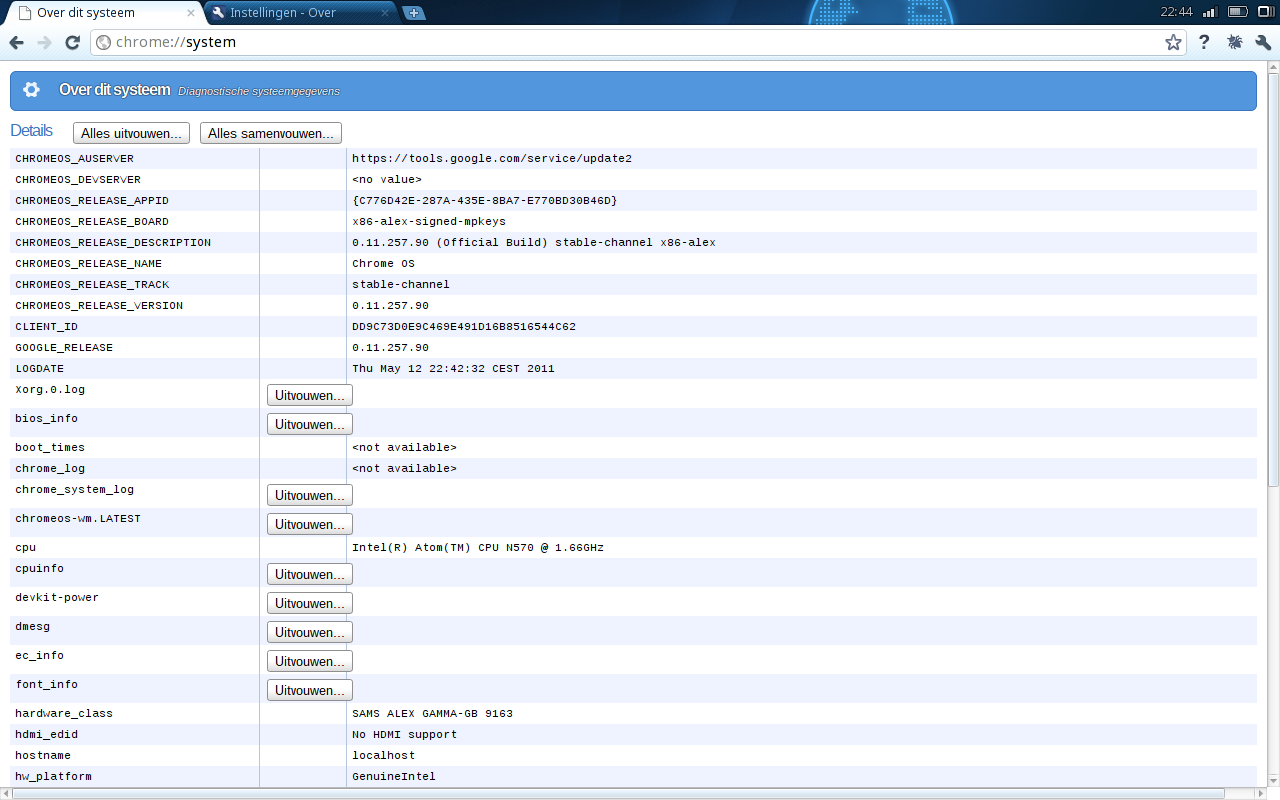The image size is (1280, 800).
Task: Click the value 'SAMS ALEX GAMMA-GB 9163'
Action: [x=432, y=713]
